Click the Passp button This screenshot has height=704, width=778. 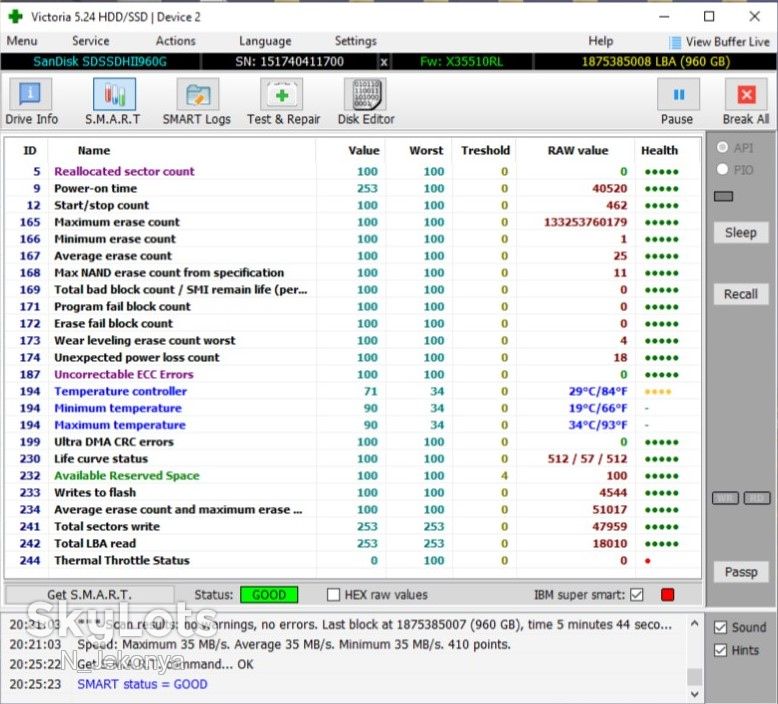[741, 572]
